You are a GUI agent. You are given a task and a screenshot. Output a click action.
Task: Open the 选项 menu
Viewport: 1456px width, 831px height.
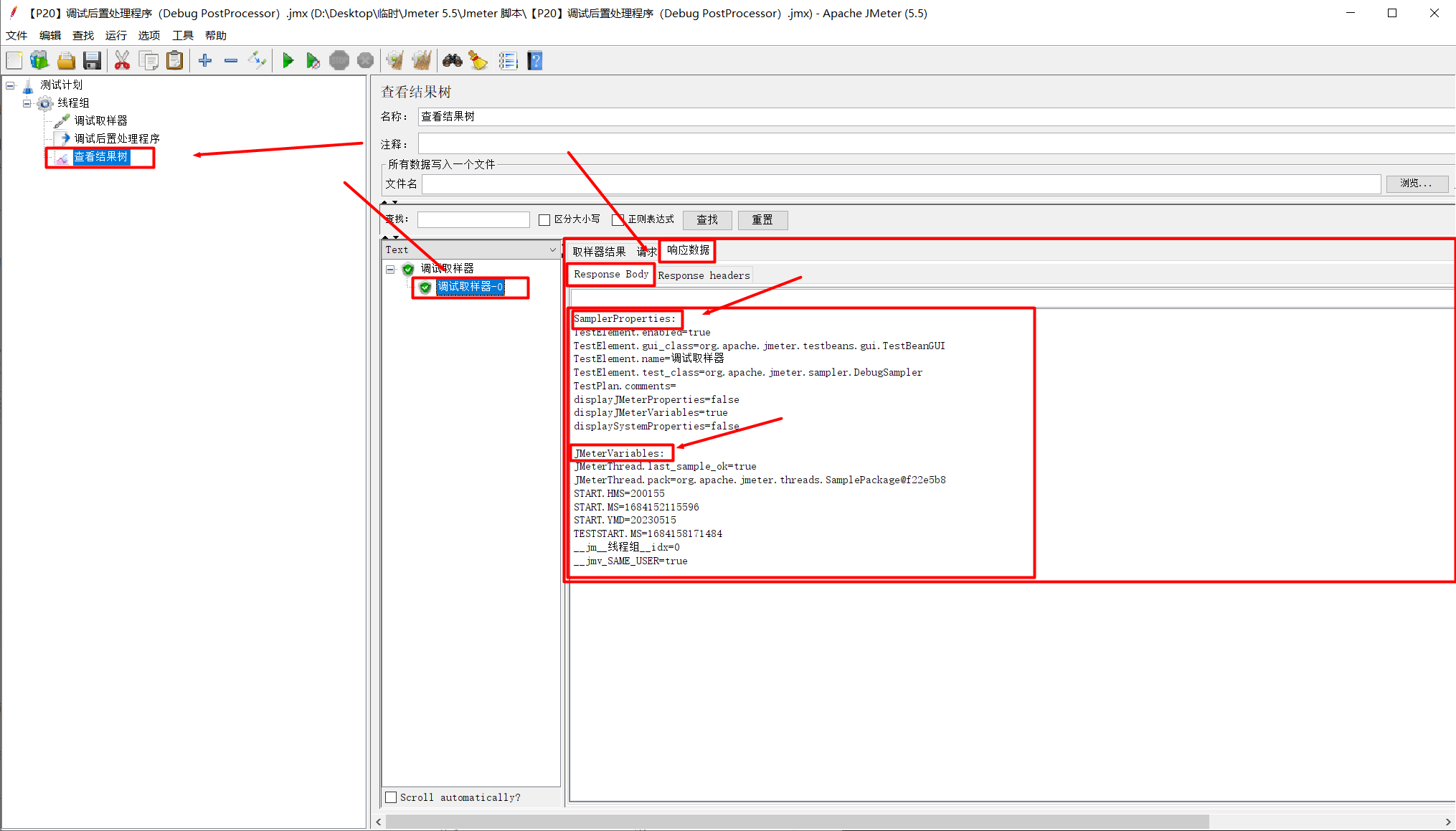pyautogui.click(x=149, y=35)
